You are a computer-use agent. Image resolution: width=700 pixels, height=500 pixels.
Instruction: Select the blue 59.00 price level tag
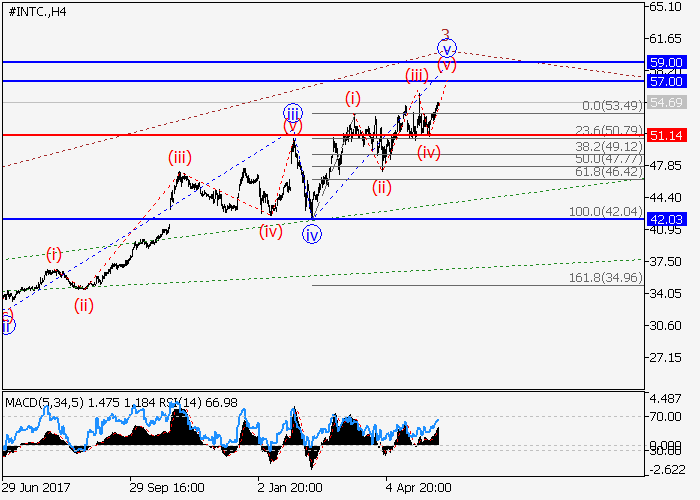point(666,62)
